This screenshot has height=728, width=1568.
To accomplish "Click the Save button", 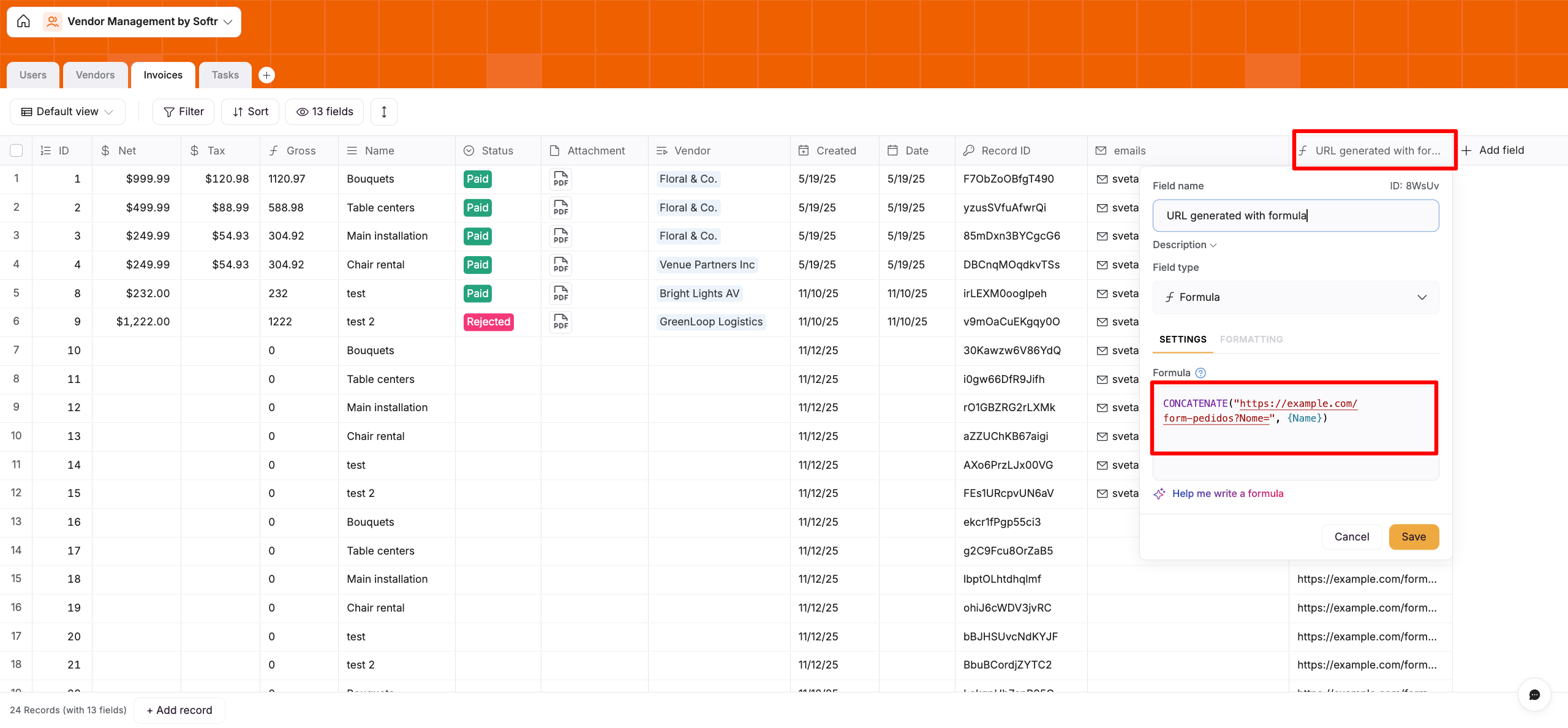I will click(x=1413, y=537).
